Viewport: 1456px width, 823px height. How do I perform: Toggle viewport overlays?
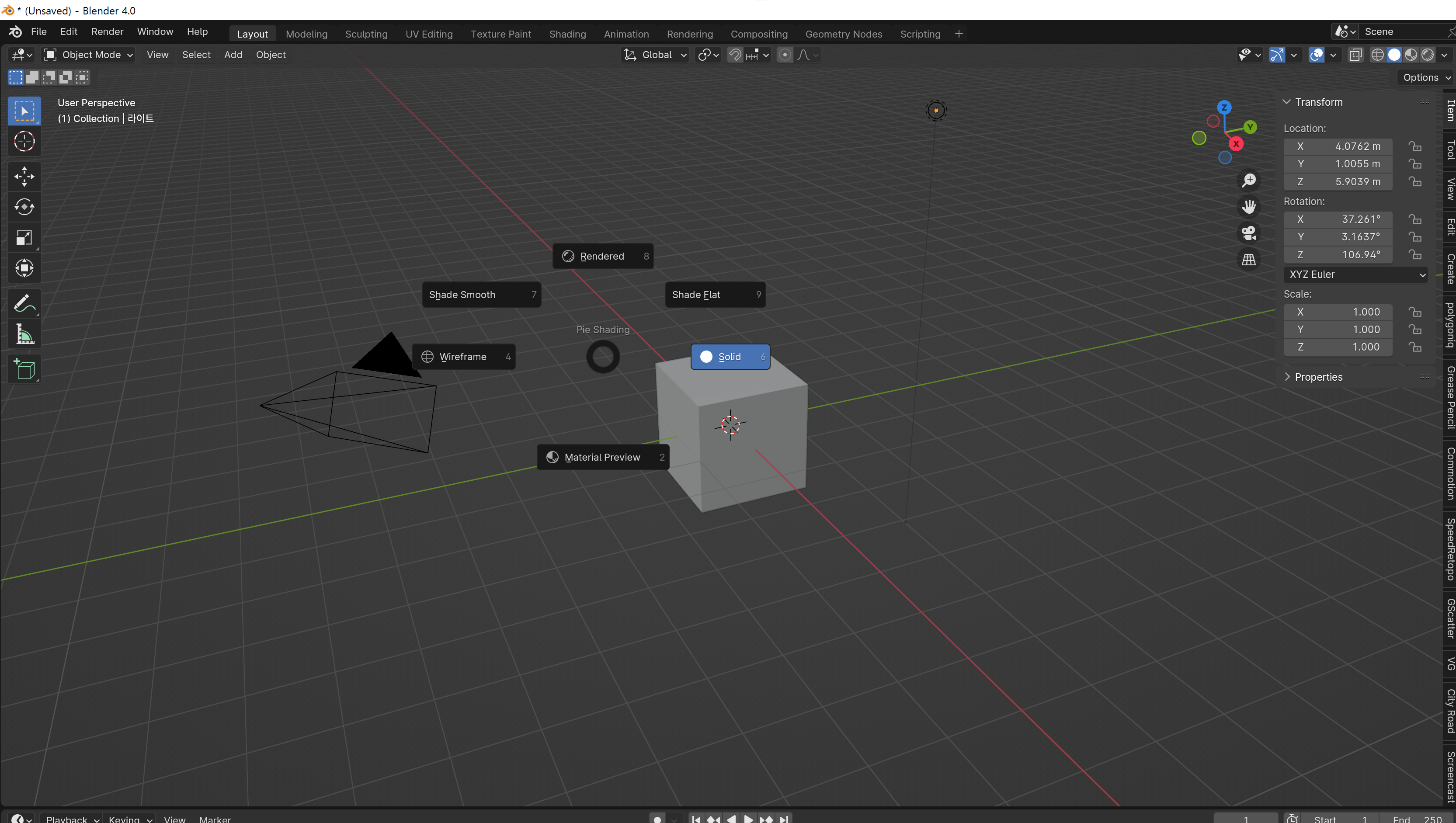(1317, 55)
